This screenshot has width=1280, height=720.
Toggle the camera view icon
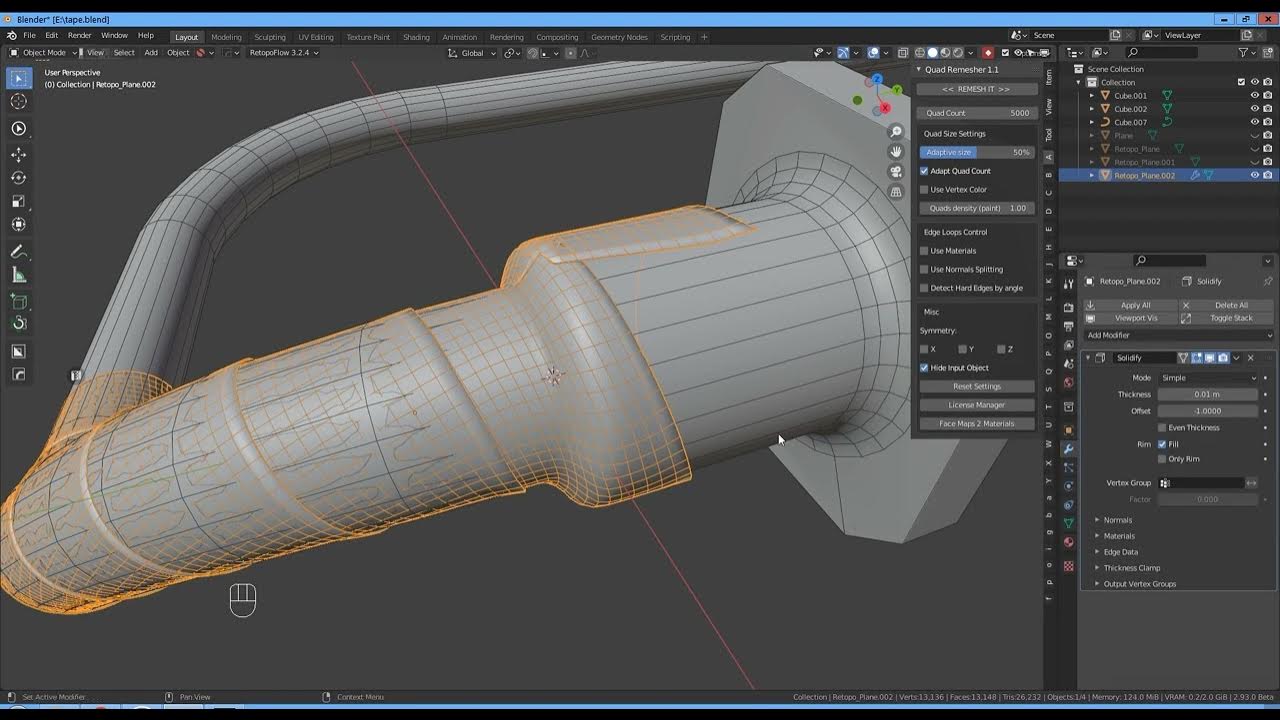click(896, 171)
